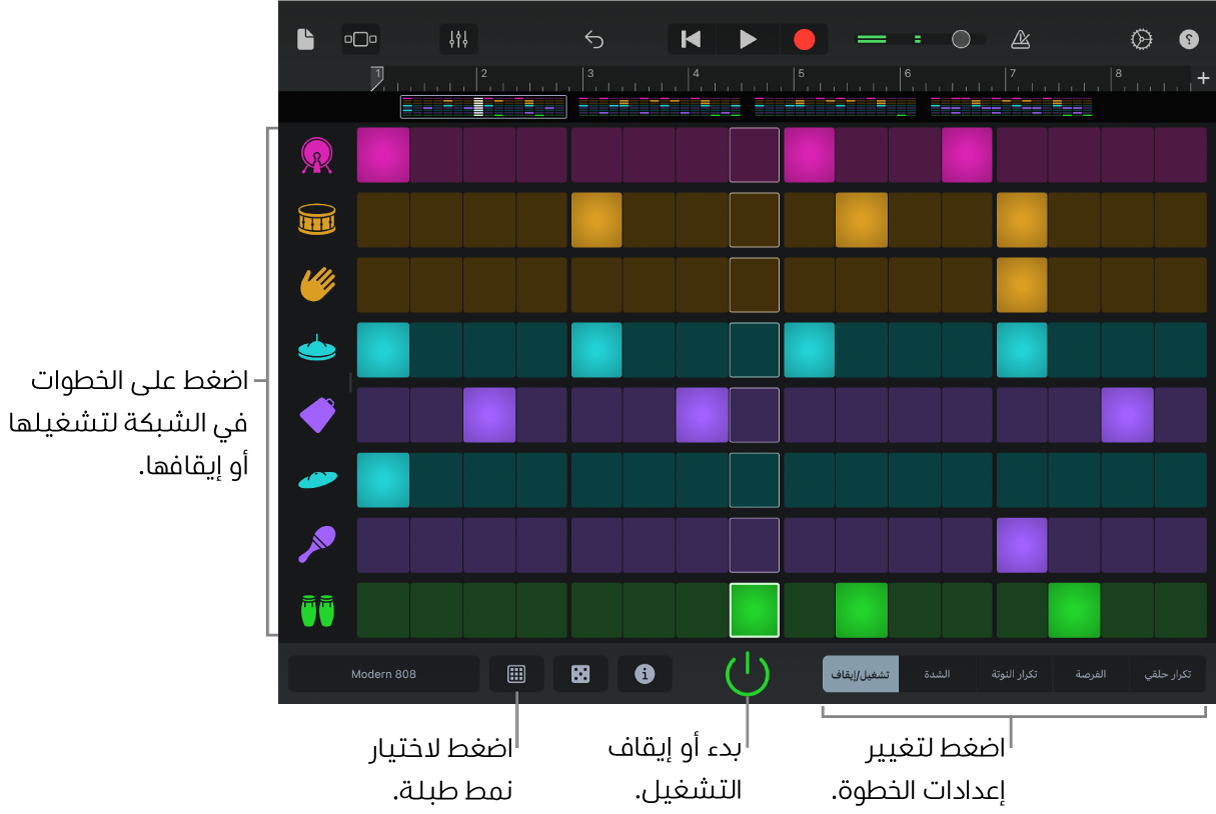Open song settings gear icon
This screenshot has width=1216, height=814.
pos(1141,39)
